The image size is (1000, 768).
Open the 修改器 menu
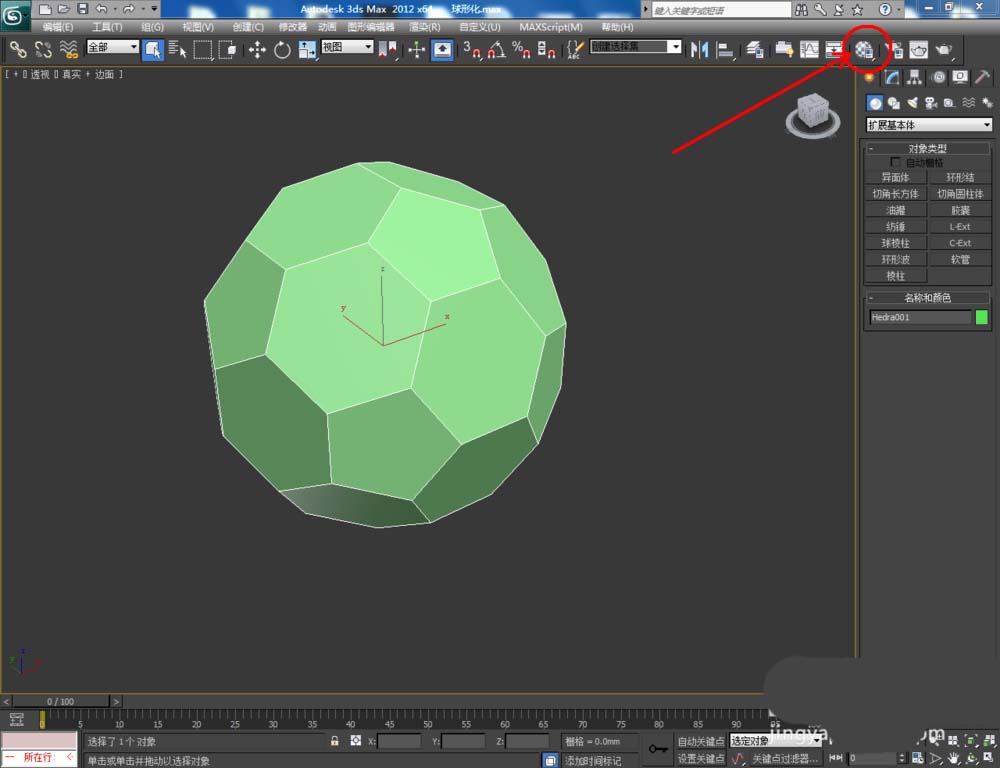tap(293, 27)
